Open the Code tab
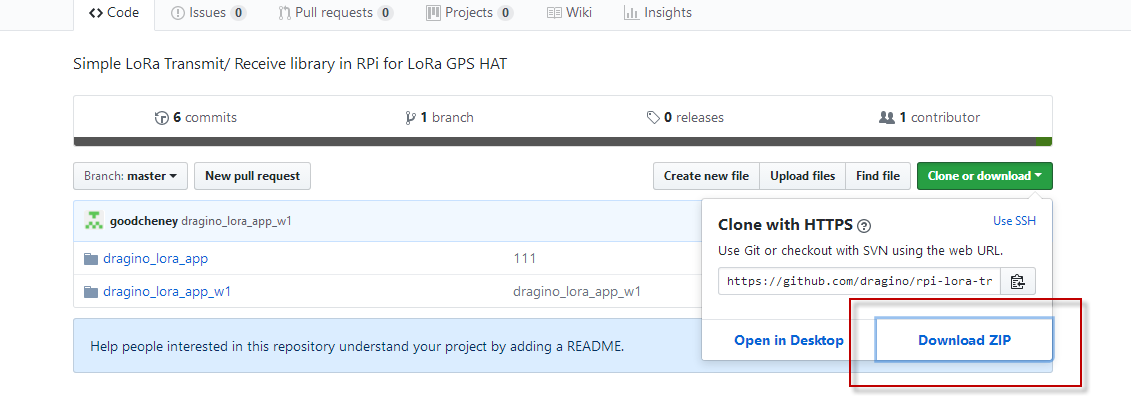 point(114,13)
